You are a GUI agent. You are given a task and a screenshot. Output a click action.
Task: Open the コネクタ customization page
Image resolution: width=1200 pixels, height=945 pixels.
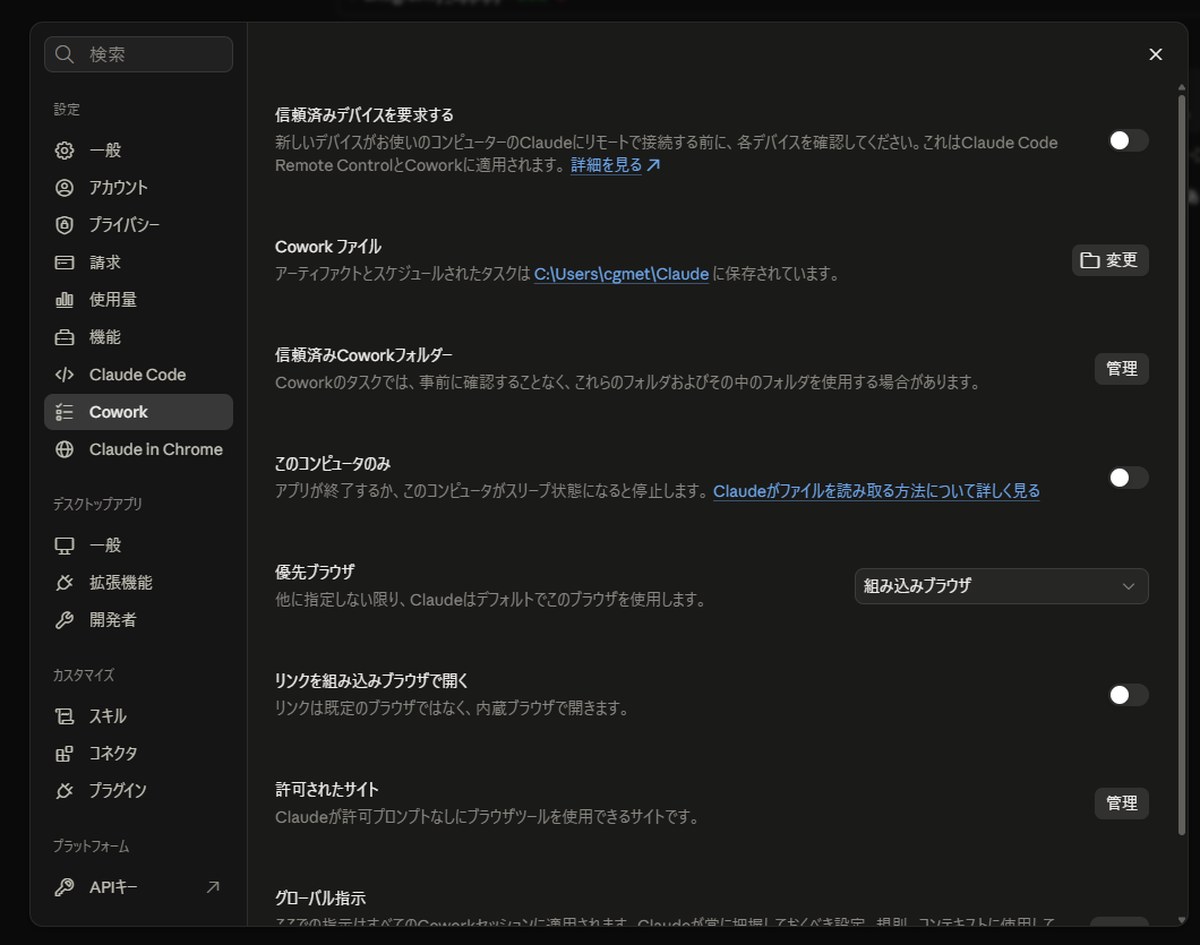[x=138, y=753]
